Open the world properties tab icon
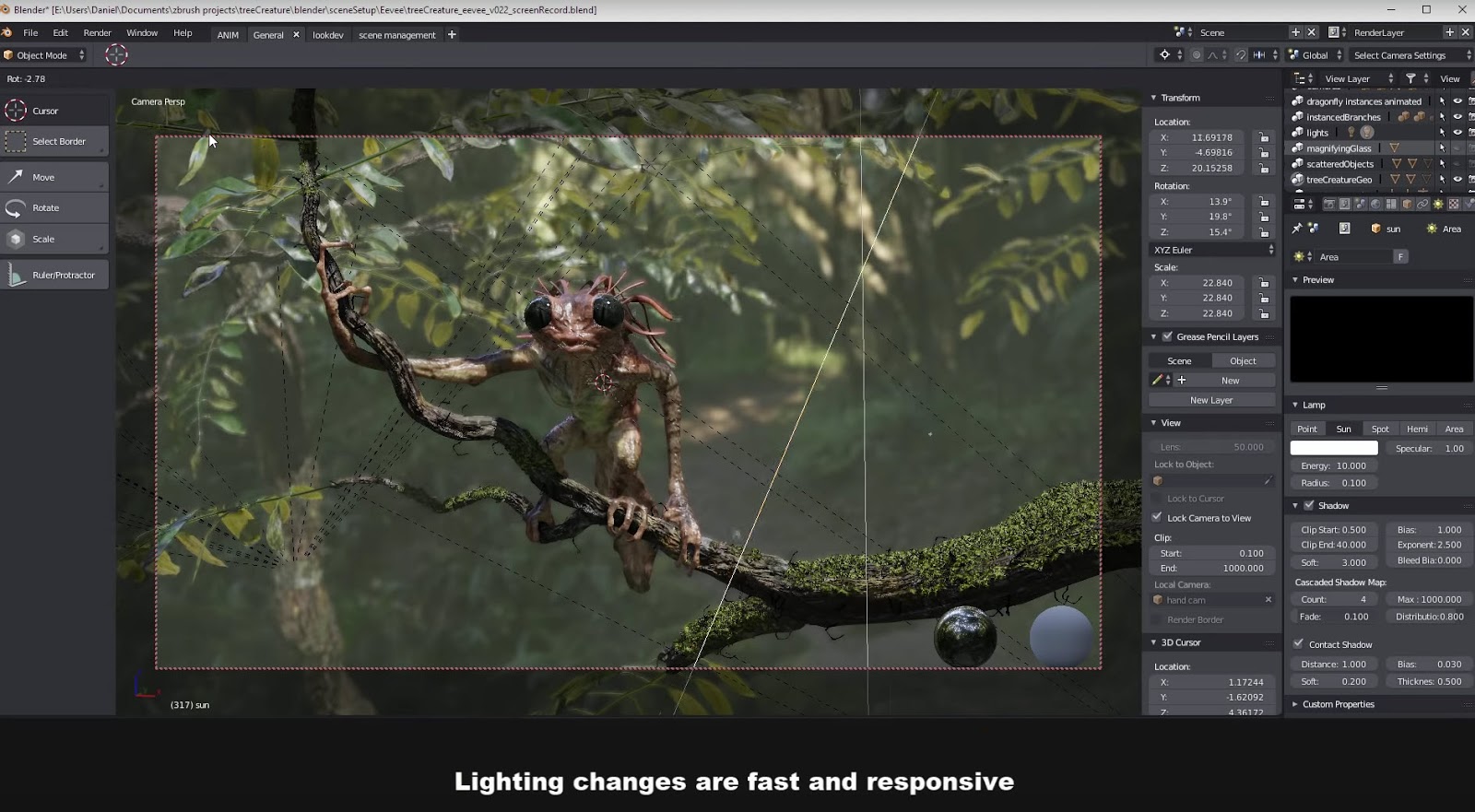This screenshot has height=812, width=1475. click(1375, 205)
